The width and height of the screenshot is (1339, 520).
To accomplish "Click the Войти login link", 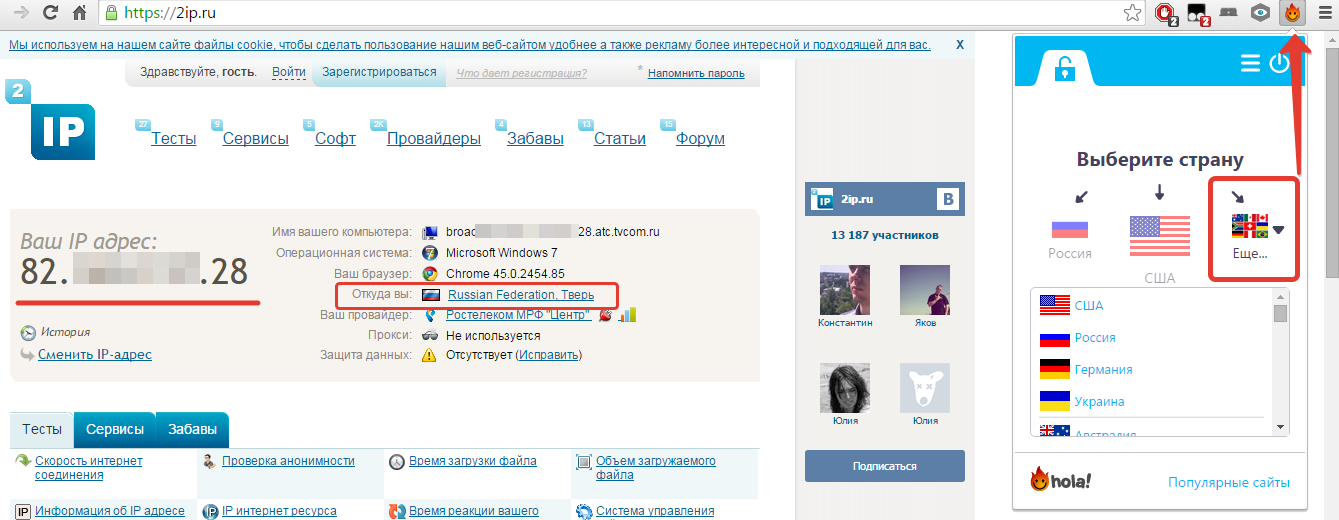I will pyautogui.click(x=288, y=72).
